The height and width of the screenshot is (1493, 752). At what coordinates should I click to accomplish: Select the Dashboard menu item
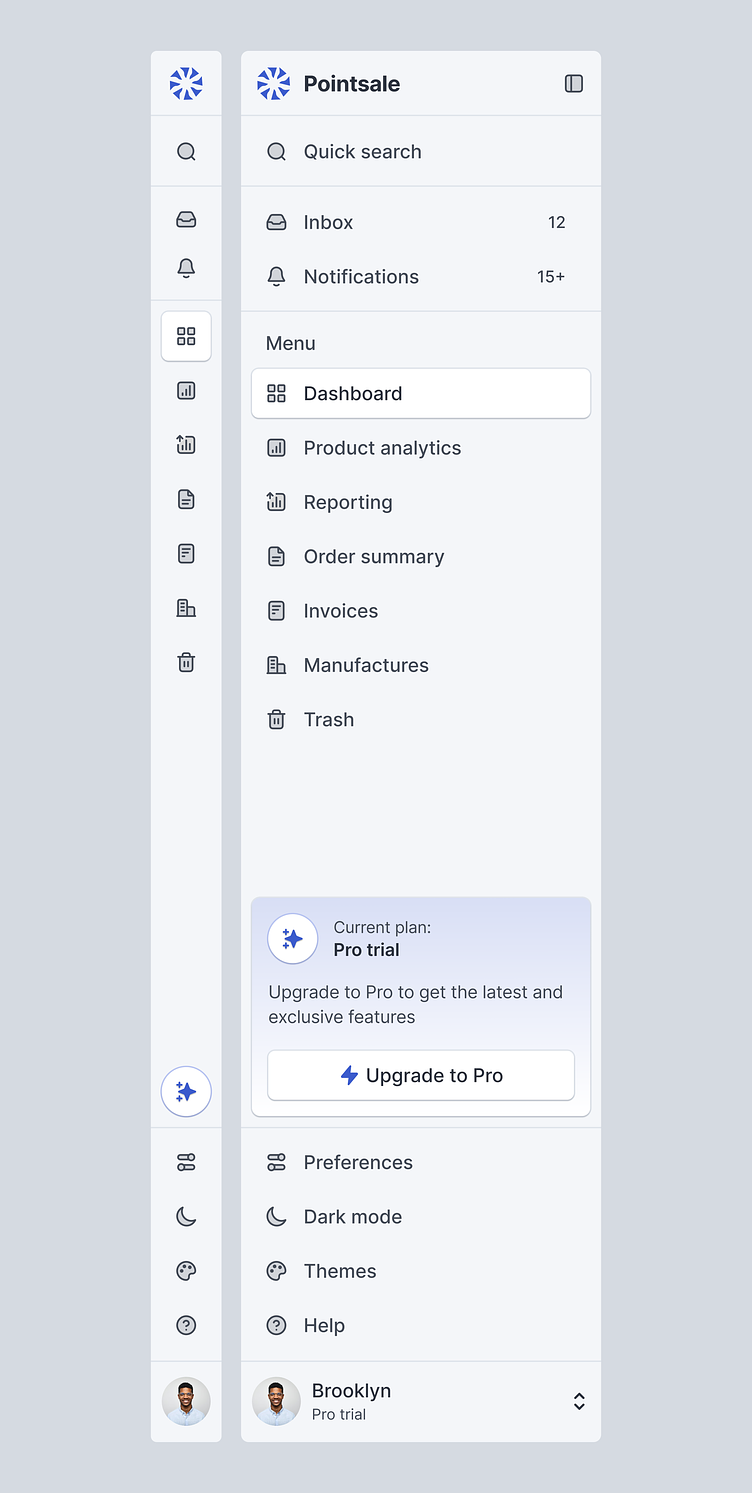(x=420, y=394)
